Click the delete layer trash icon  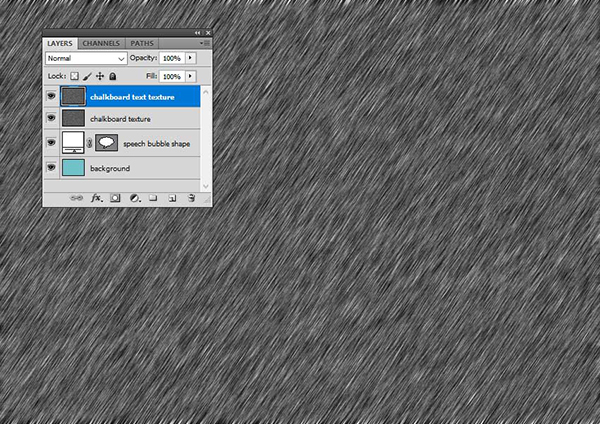[x=191, y=199]
